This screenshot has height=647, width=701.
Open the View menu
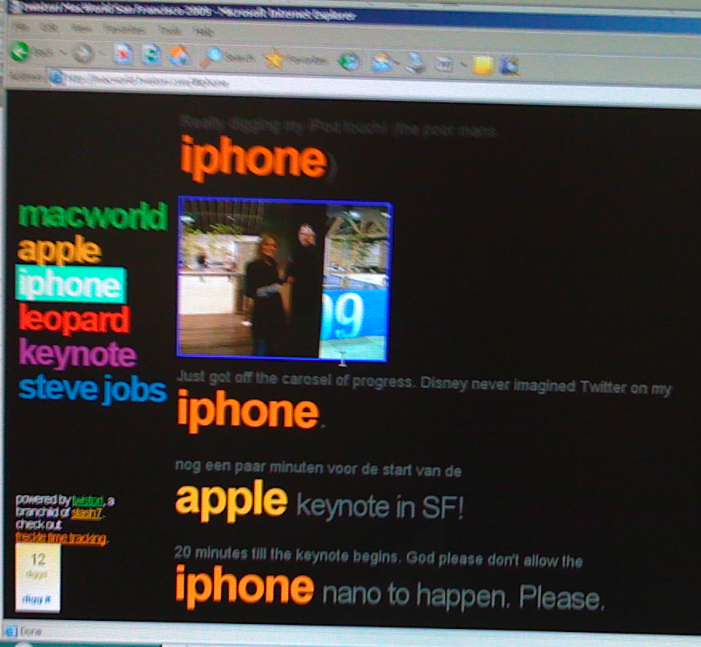point(81,29)
